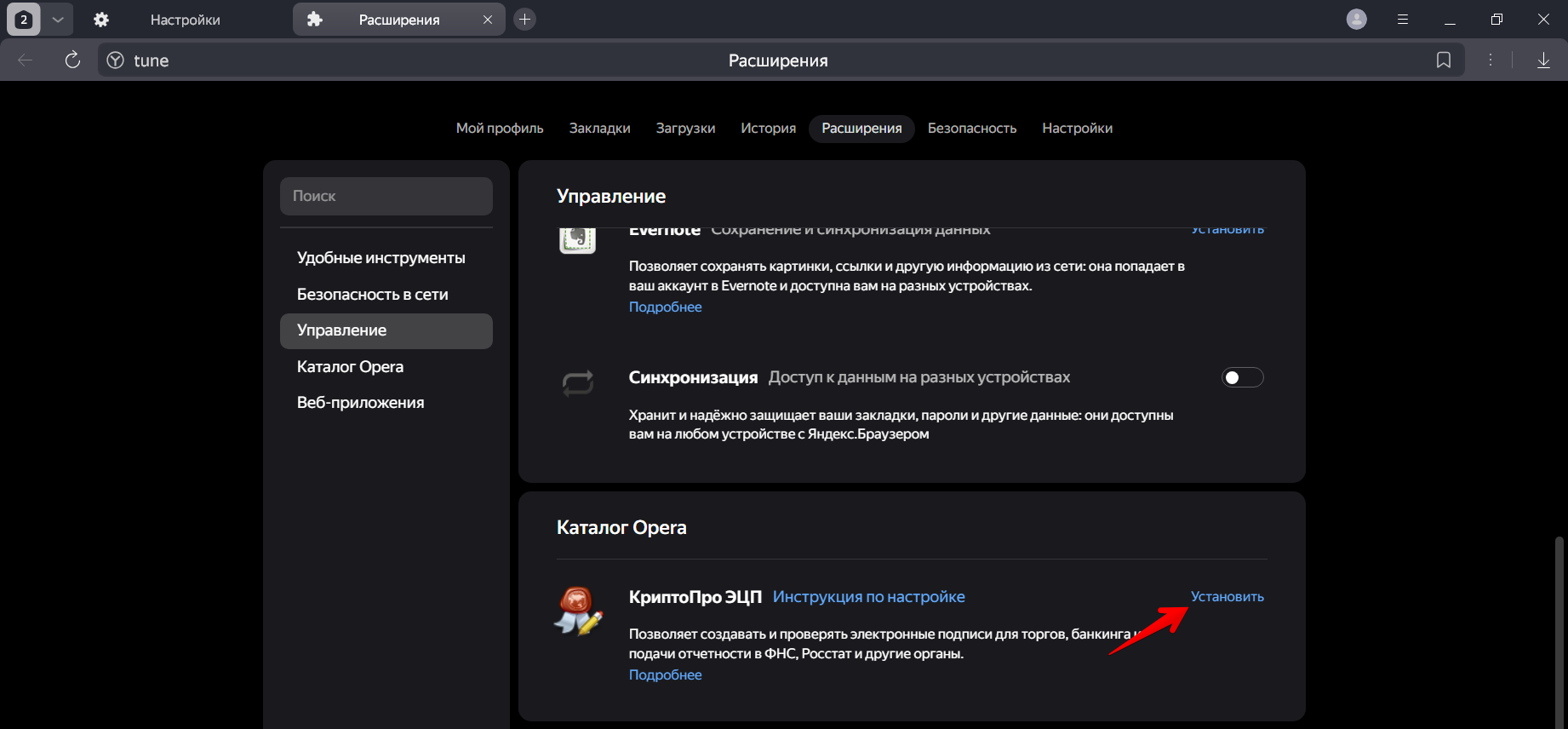This screenshot has width=1568, height=729.
Task: Enable the Синхронизация toggle switch
Action: pos(1243,377)
